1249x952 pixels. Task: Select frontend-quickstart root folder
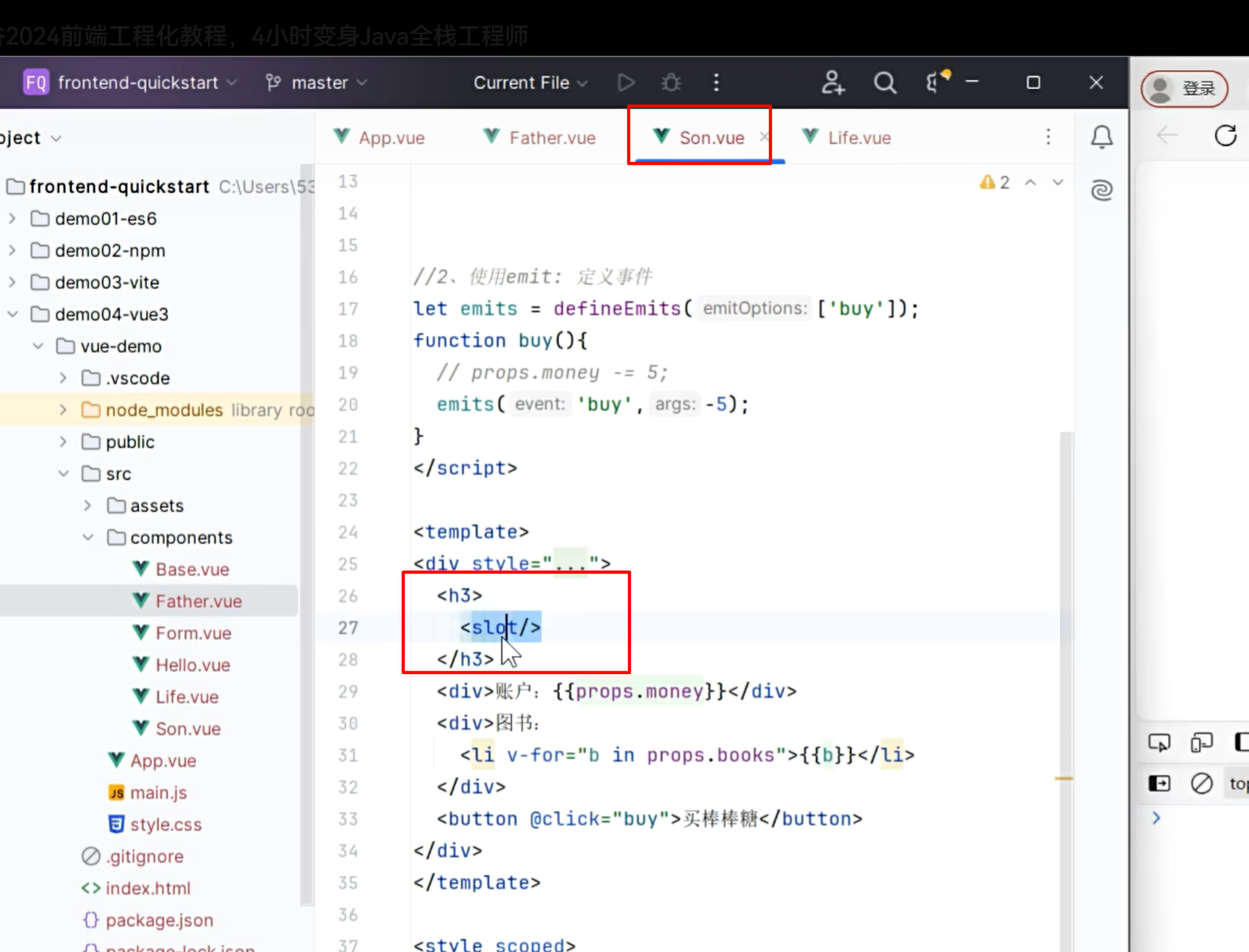(x=119, y=186)
